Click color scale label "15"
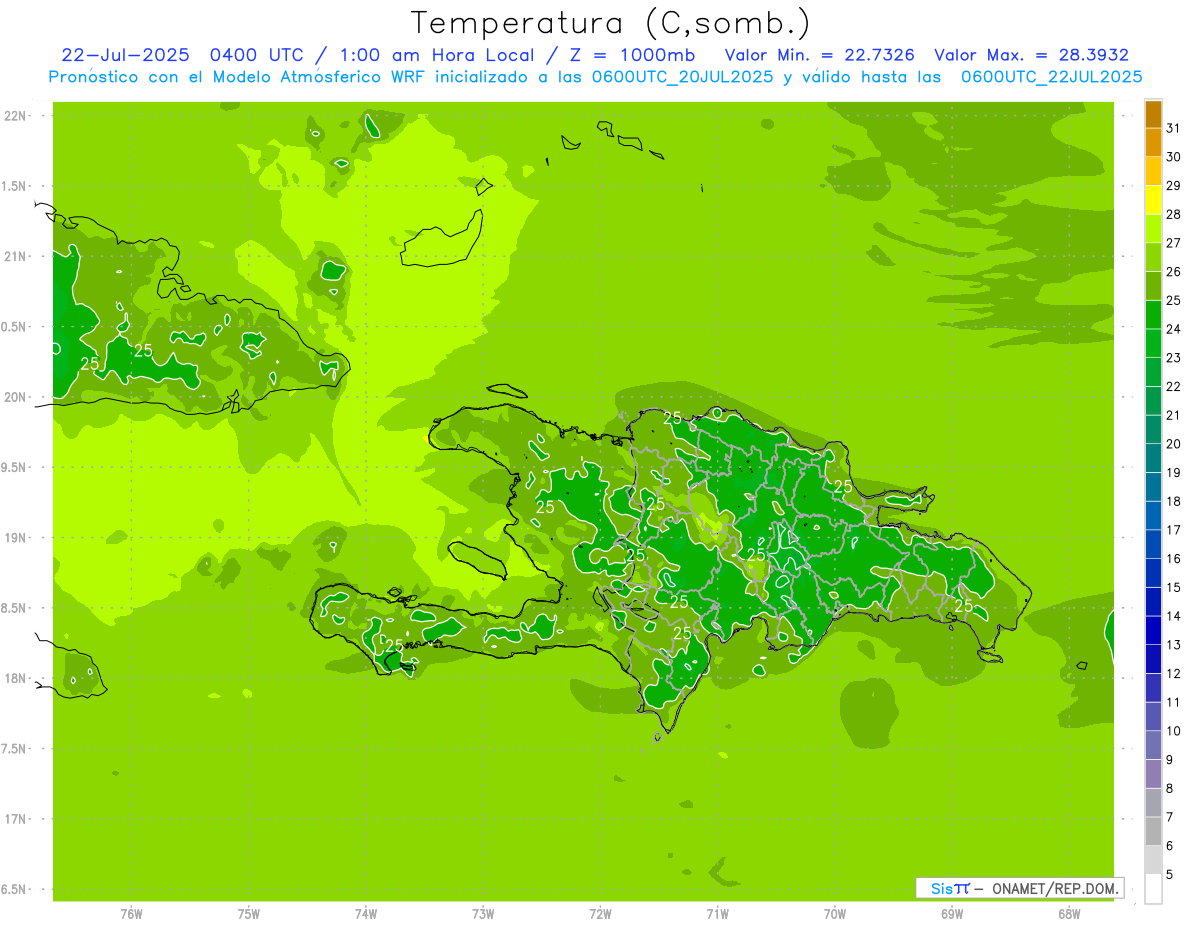Image resolution: width=1200 pixels, height=927 pixels. point(1173,588)
